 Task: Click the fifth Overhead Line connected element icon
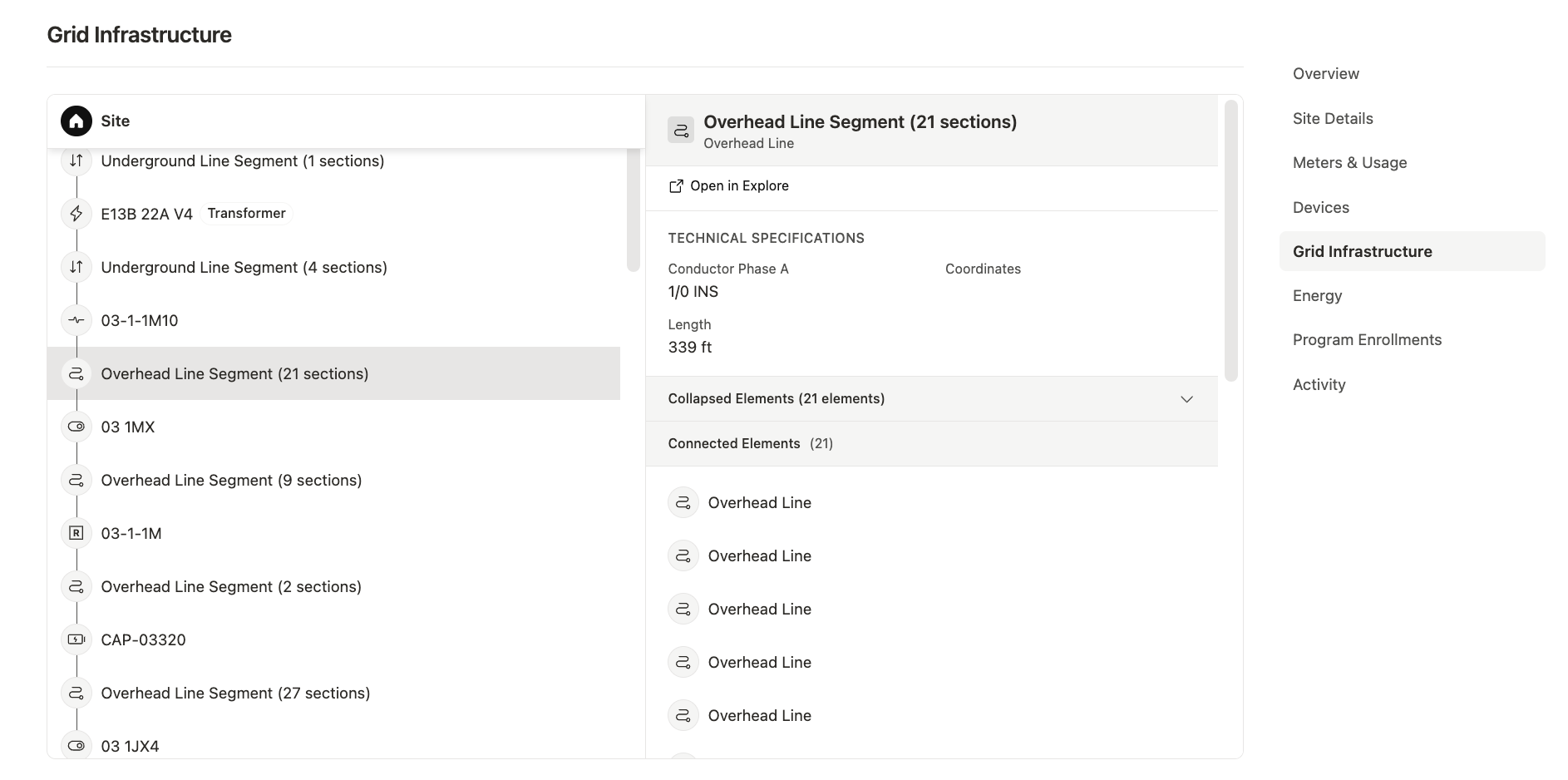pos(683,715)
